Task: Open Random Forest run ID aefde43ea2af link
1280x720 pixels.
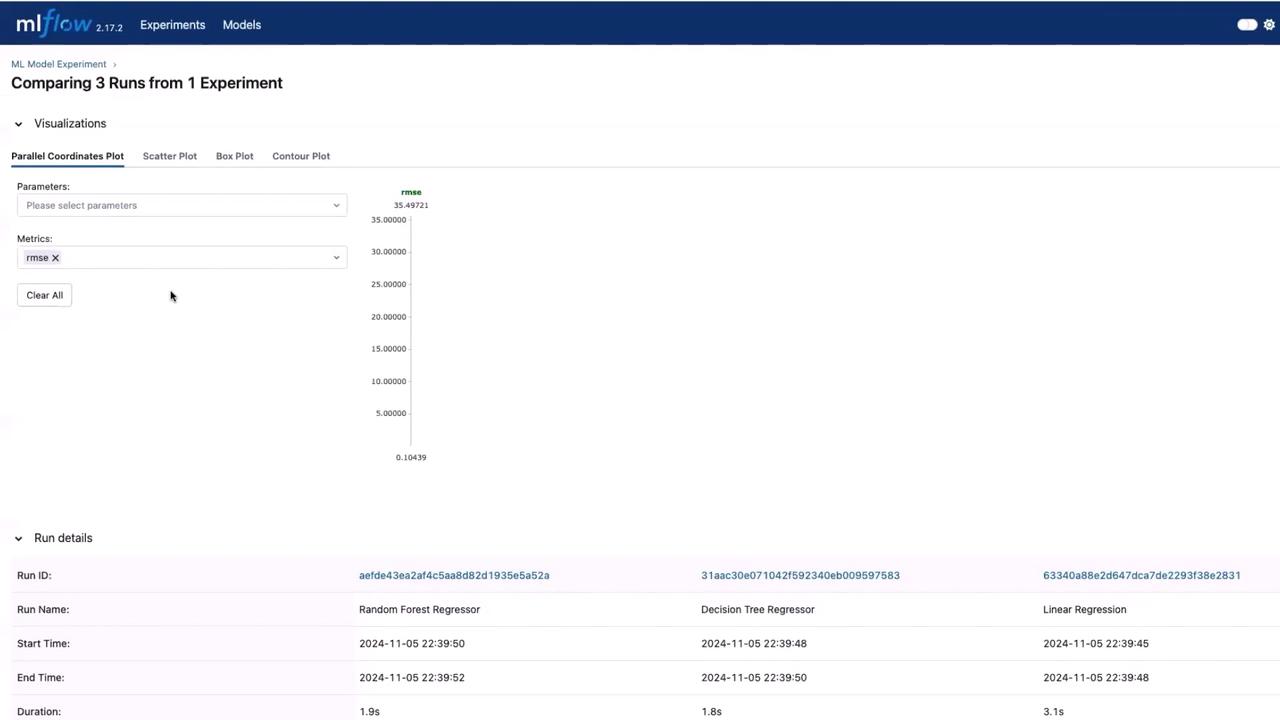Action: point(454,575)
